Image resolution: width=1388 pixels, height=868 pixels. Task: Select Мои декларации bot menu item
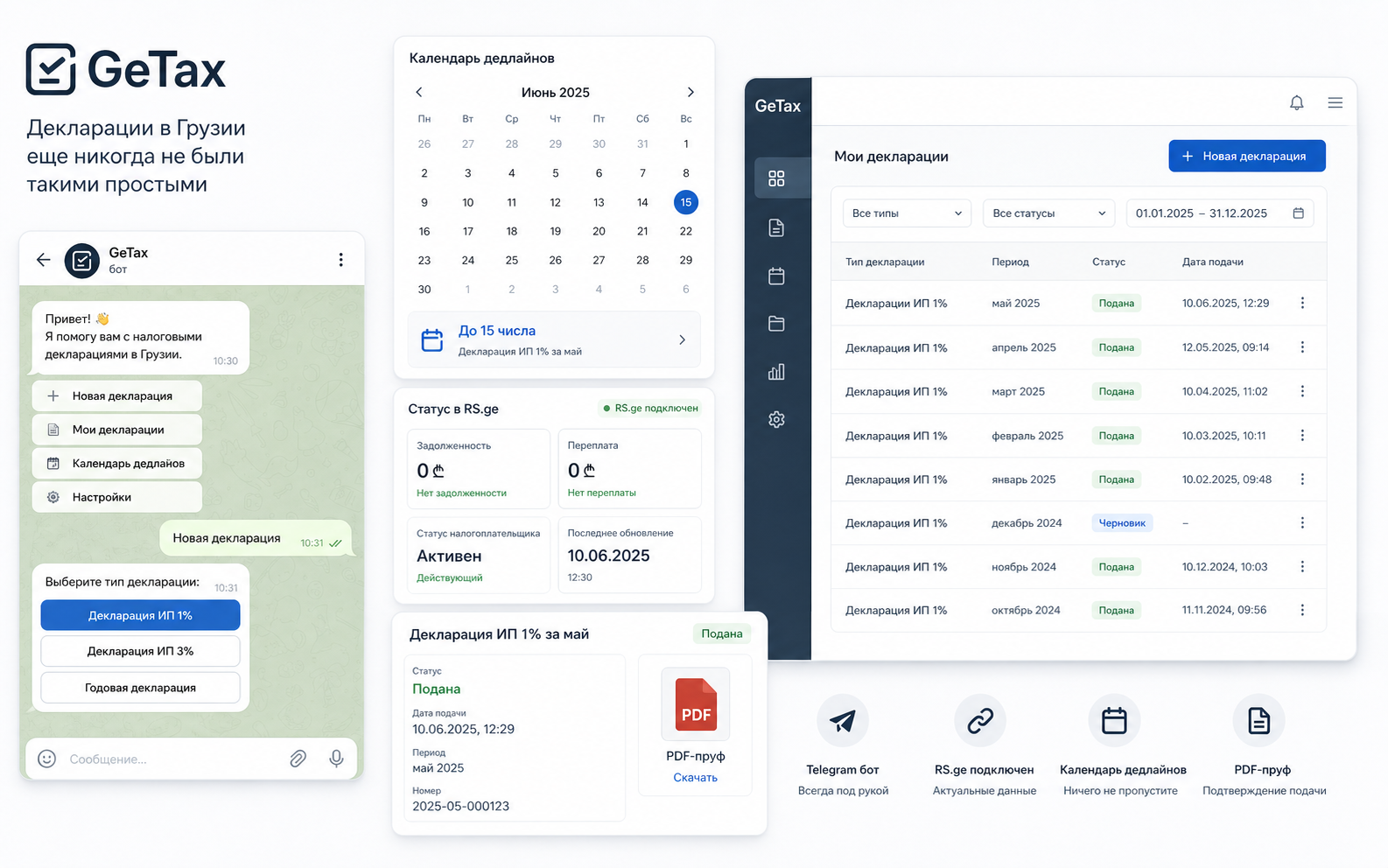click(117, 430)
